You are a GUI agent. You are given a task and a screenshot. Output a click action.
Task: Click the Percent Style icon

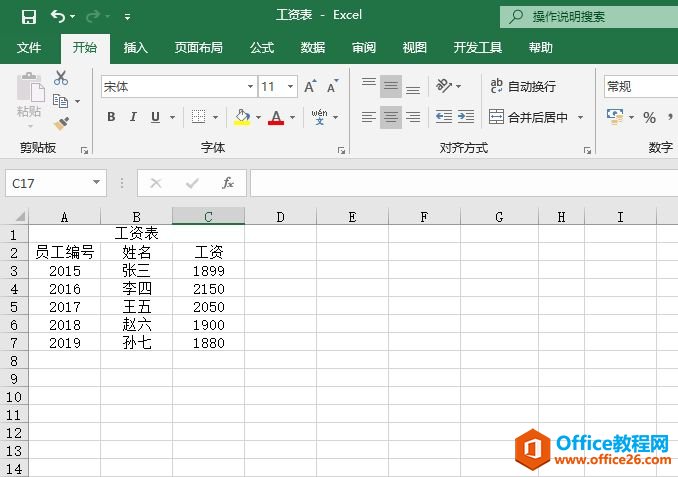[x=649, y=117]
